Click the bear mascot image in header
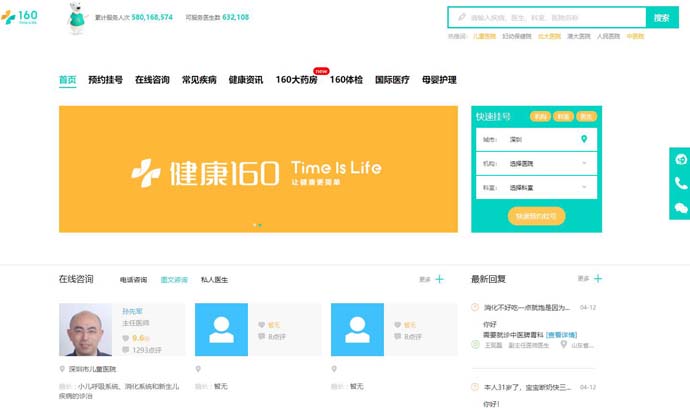Viewport: 690px width, 409px height. pos(77,18)
